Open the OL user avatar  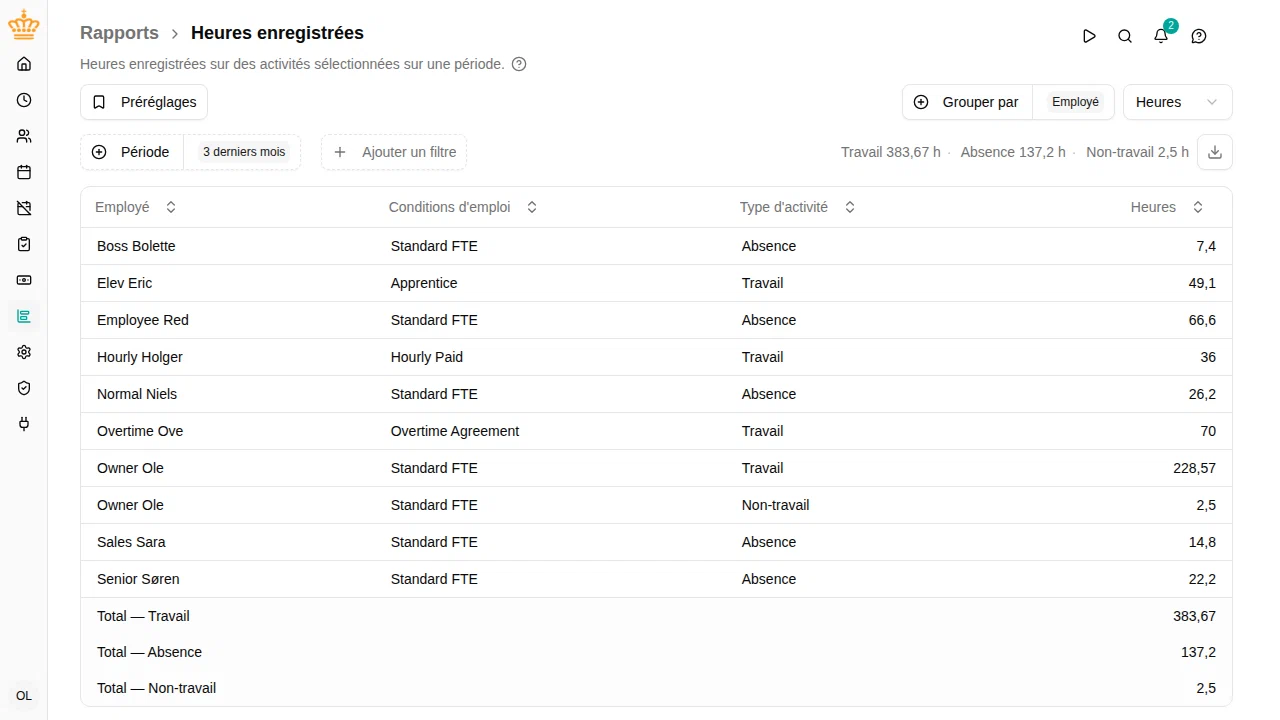(24, 696)
